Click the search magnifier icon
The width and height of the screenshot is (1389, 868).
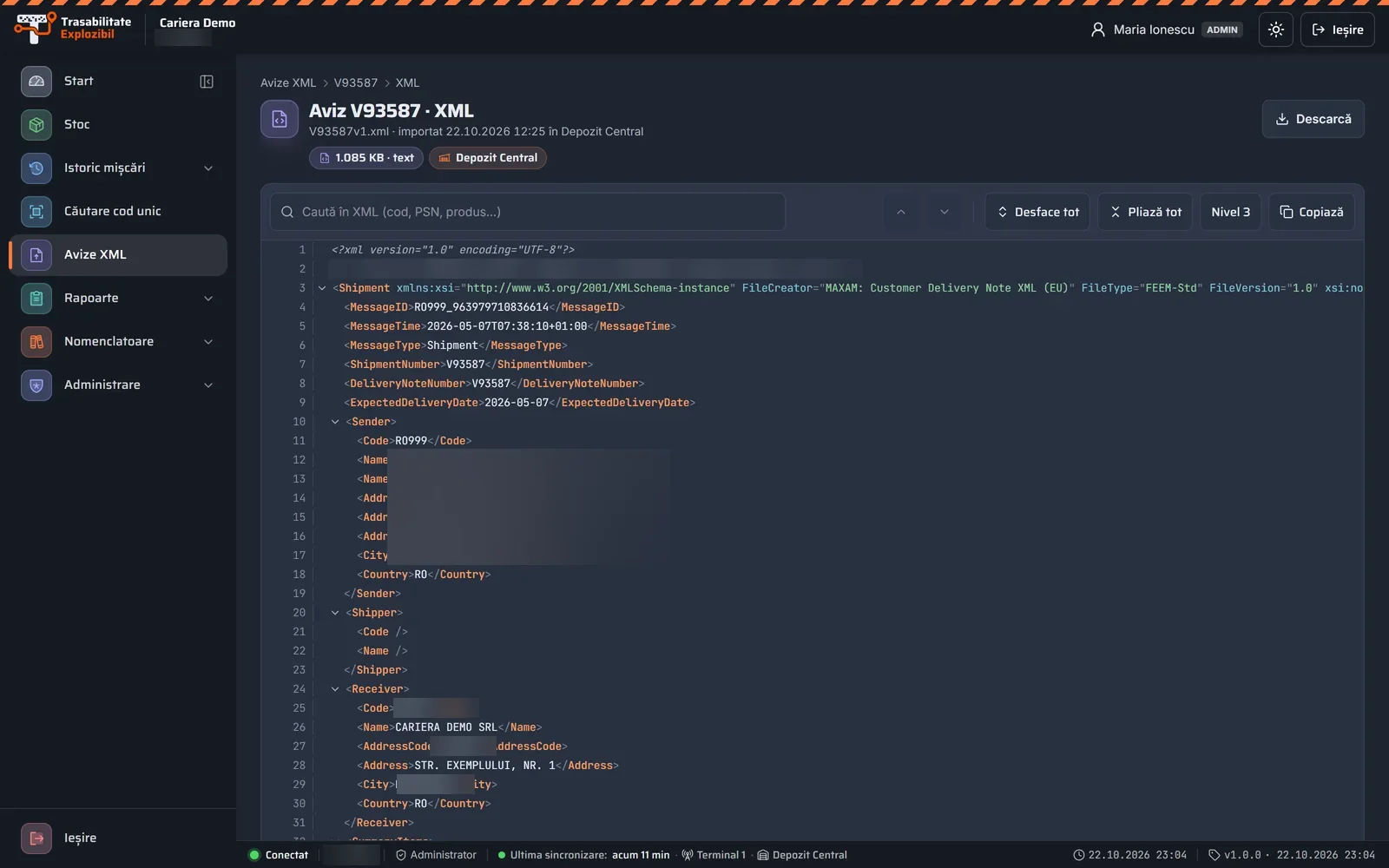[x=287, y=212]
